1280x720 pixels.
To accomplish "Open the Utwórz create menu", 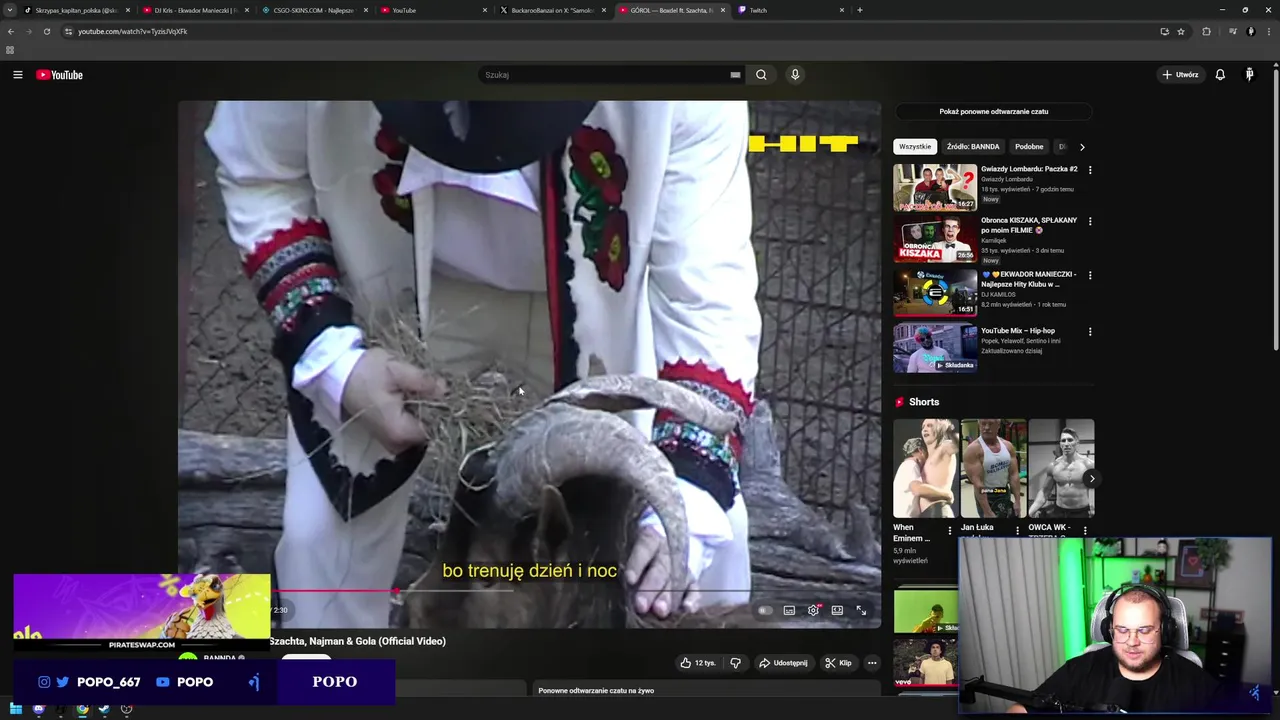I will [1180, 75].
